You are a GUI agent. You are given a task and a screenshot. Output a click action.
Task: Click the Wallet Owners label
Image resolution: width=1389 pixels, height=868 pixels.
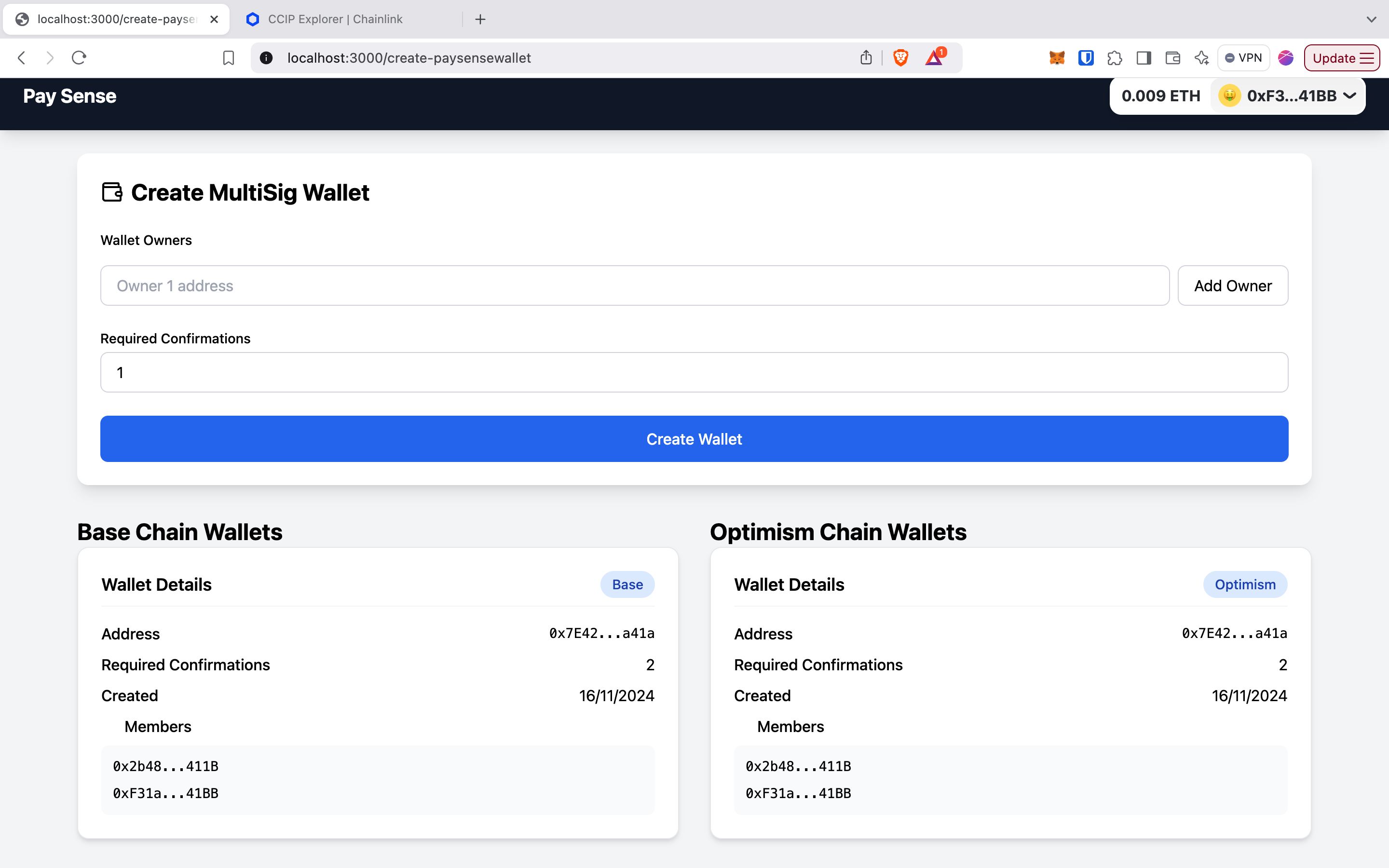[146, 240]
